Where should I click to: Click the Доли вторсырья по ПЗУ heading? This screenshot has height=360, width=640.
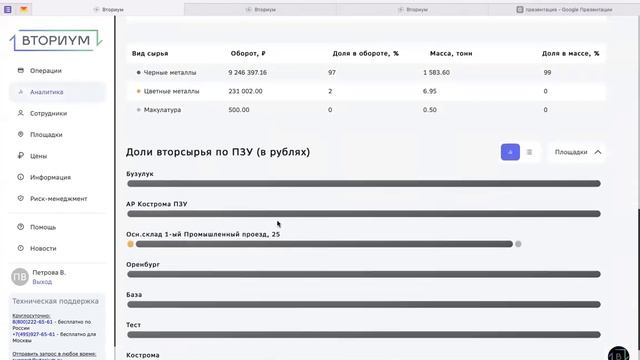tap(218, 152)
